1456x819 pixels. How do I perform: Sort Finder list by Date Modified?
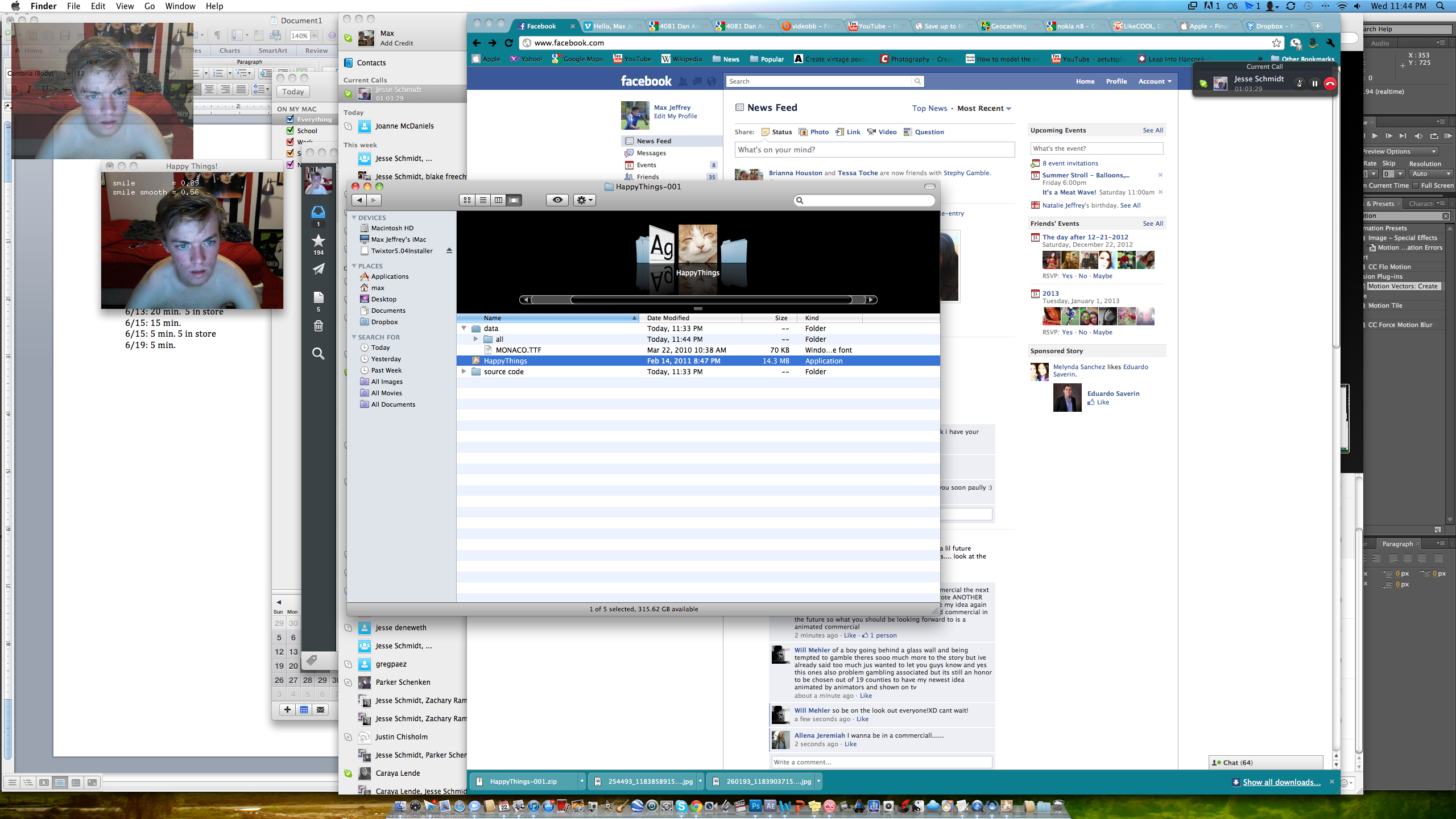click(690, 318)
